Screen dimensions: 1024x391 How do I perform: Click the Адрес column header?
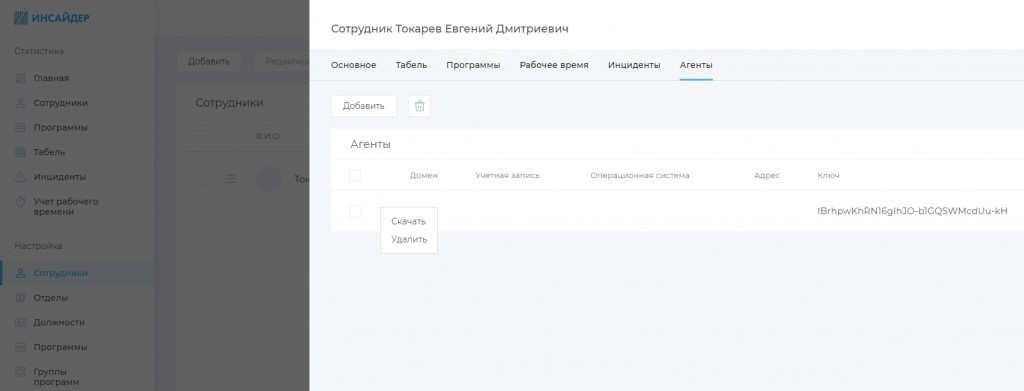click(767, 176)
